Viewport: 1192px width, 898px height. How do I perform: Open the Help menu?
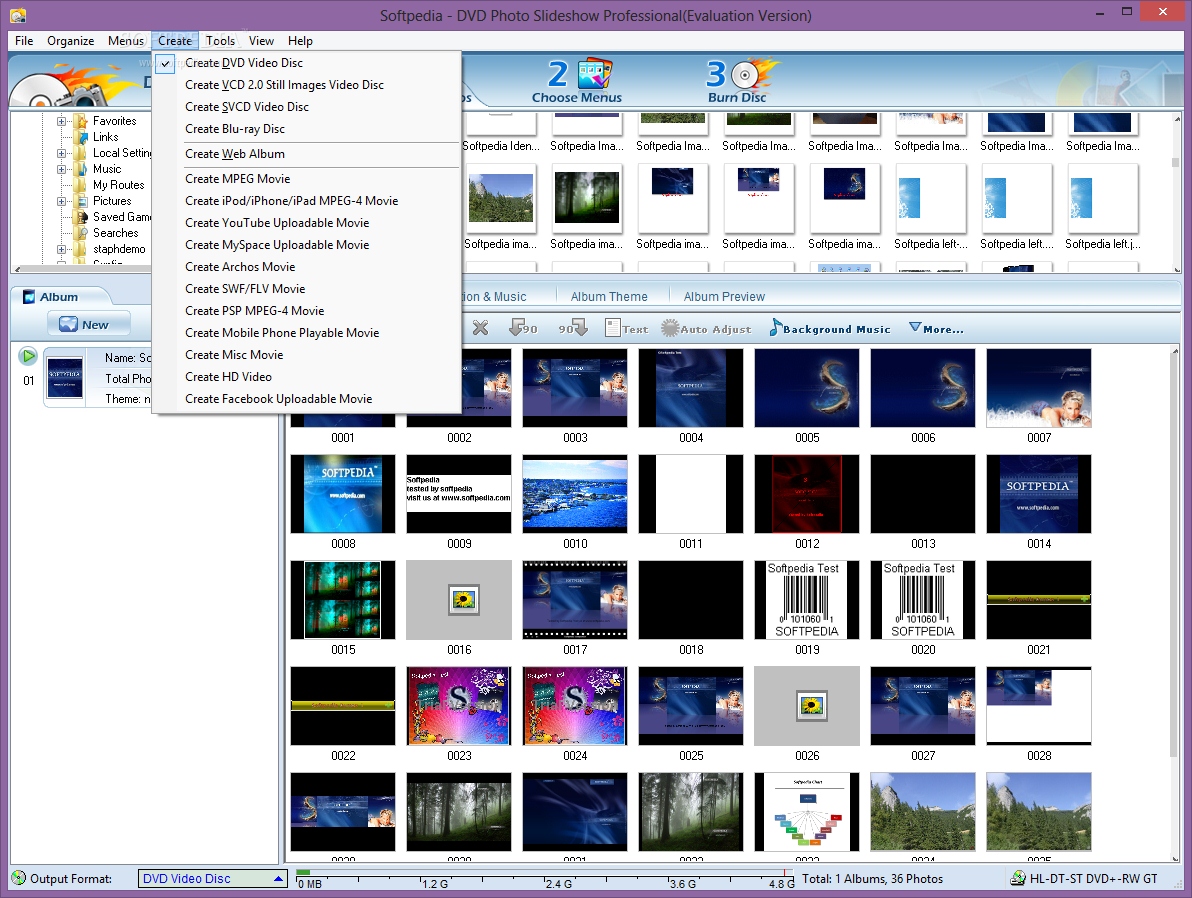click(300, 41)
